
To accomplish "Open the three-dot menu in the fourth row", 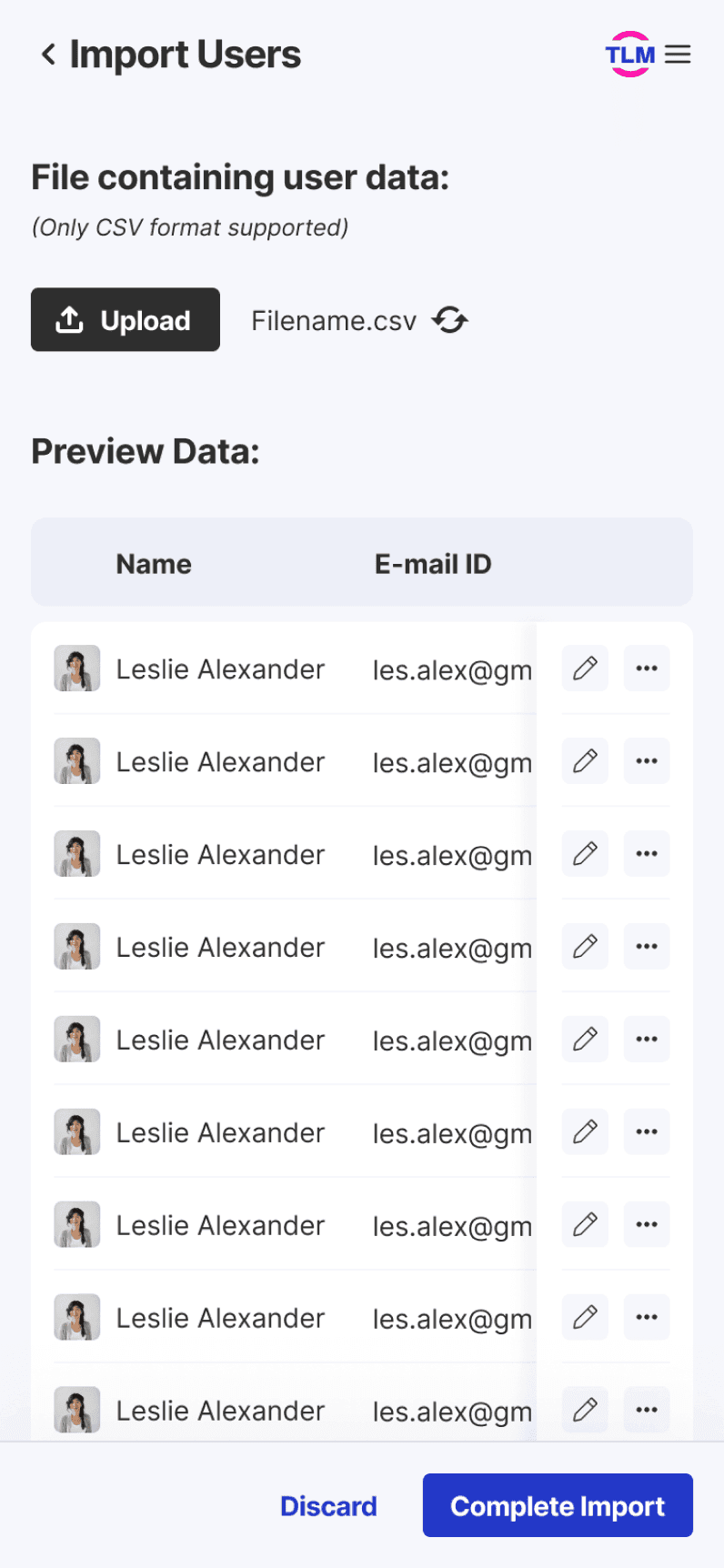I will click(x=647, y=947).
